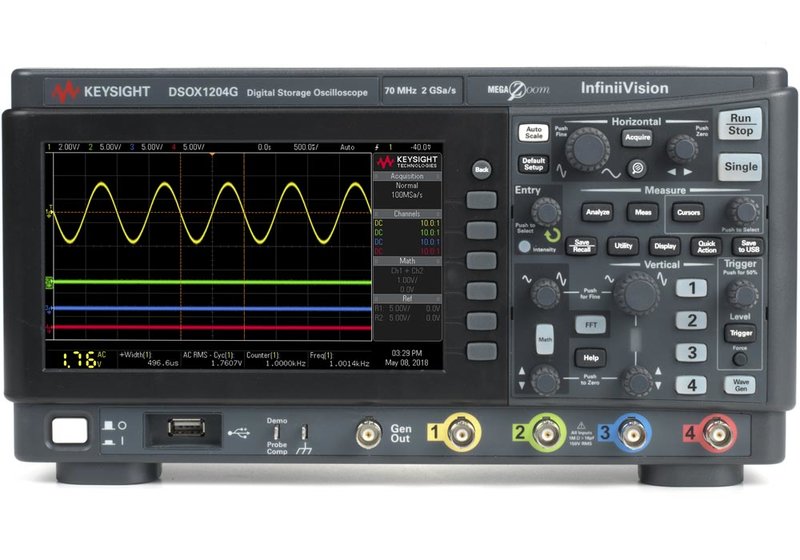Open the Utility menu key
Viewport: 800px width, 560px height.
(623, 246)
